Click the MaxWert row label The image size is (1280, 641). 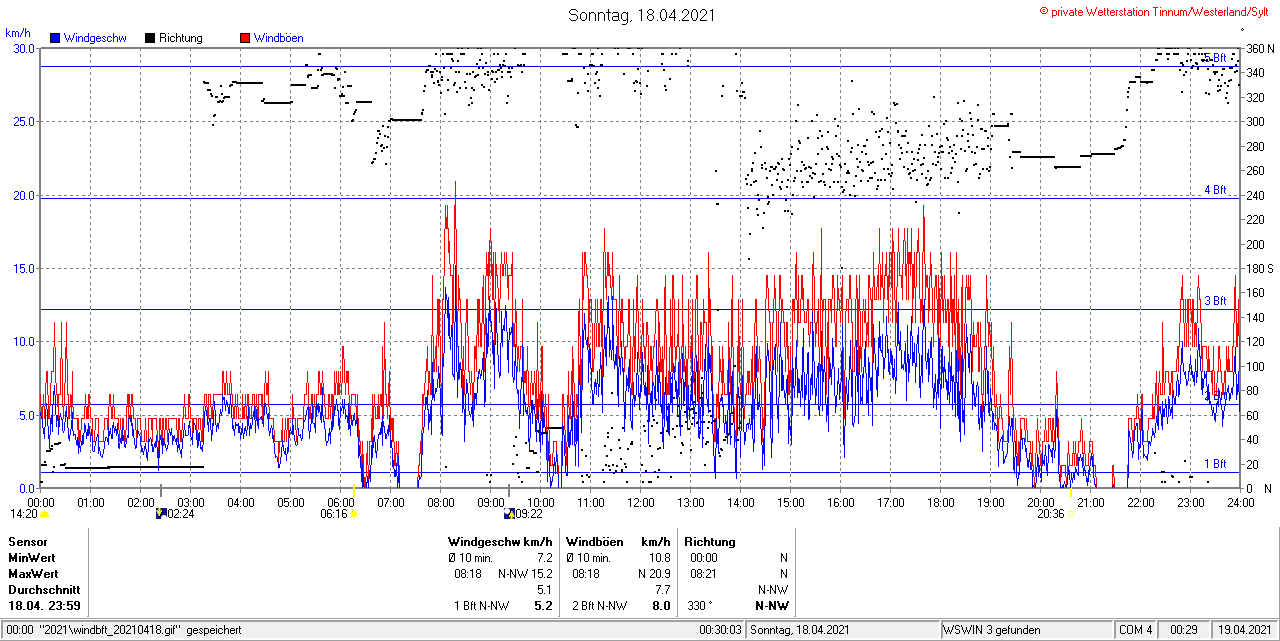[33, 574]
